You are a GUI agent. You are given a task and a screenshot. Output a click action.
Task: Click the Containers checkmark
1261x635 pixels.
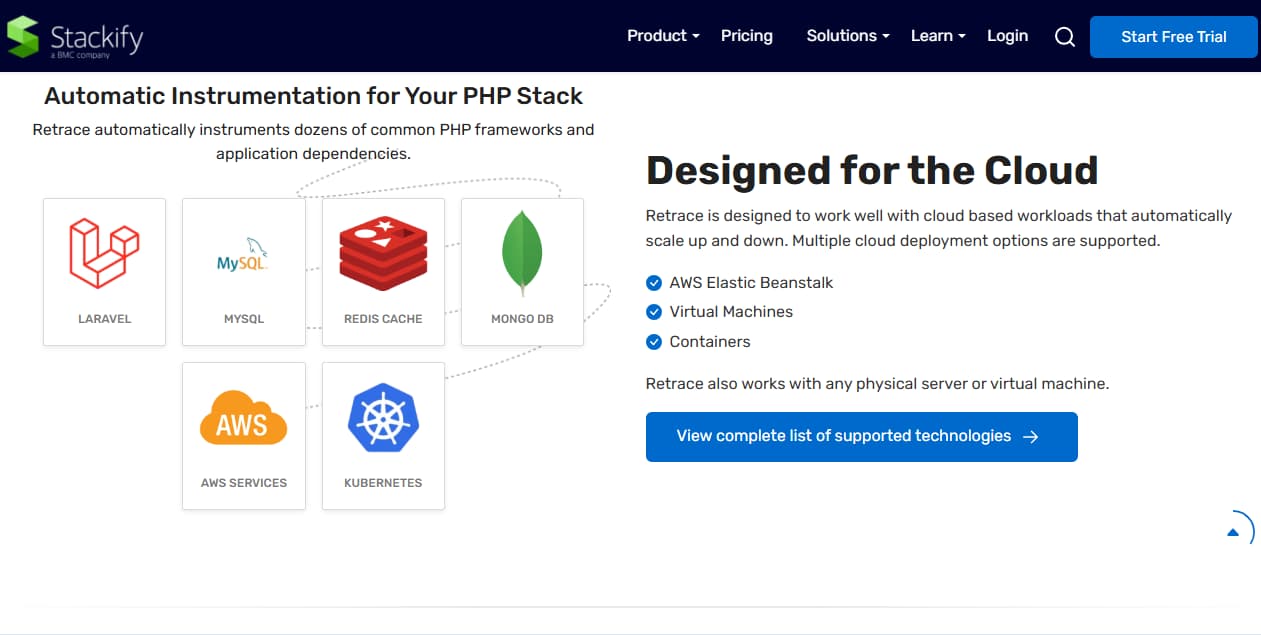[x=654, y=342]
